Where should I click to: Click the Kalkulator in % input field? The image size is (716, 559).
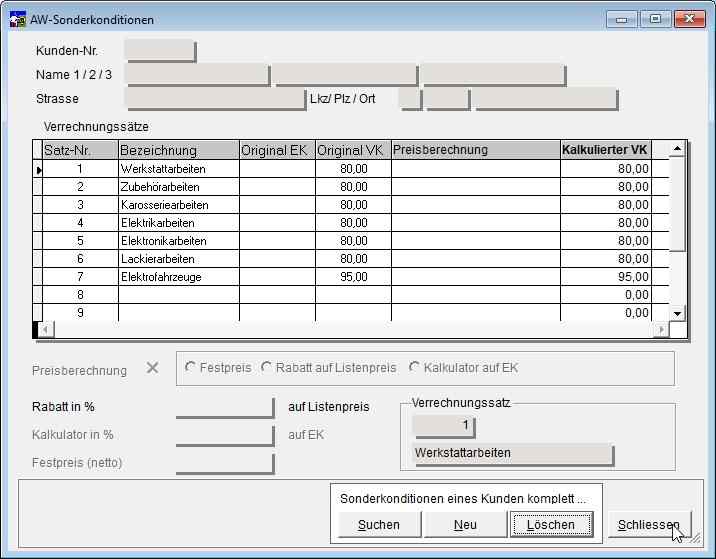pyautogui.click(x=225, y=435)
